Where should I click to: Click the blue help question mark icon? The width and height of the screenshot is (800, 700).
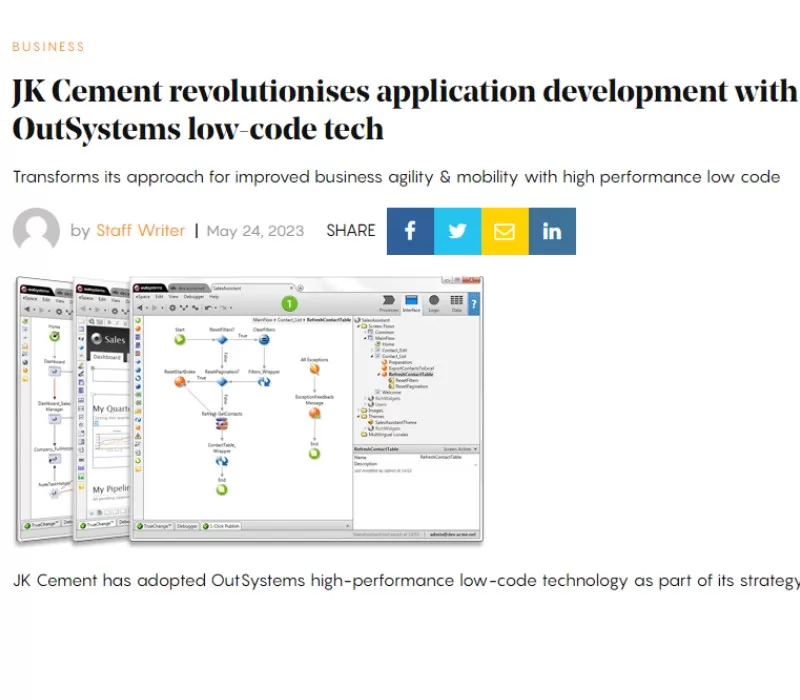(473, 304)
